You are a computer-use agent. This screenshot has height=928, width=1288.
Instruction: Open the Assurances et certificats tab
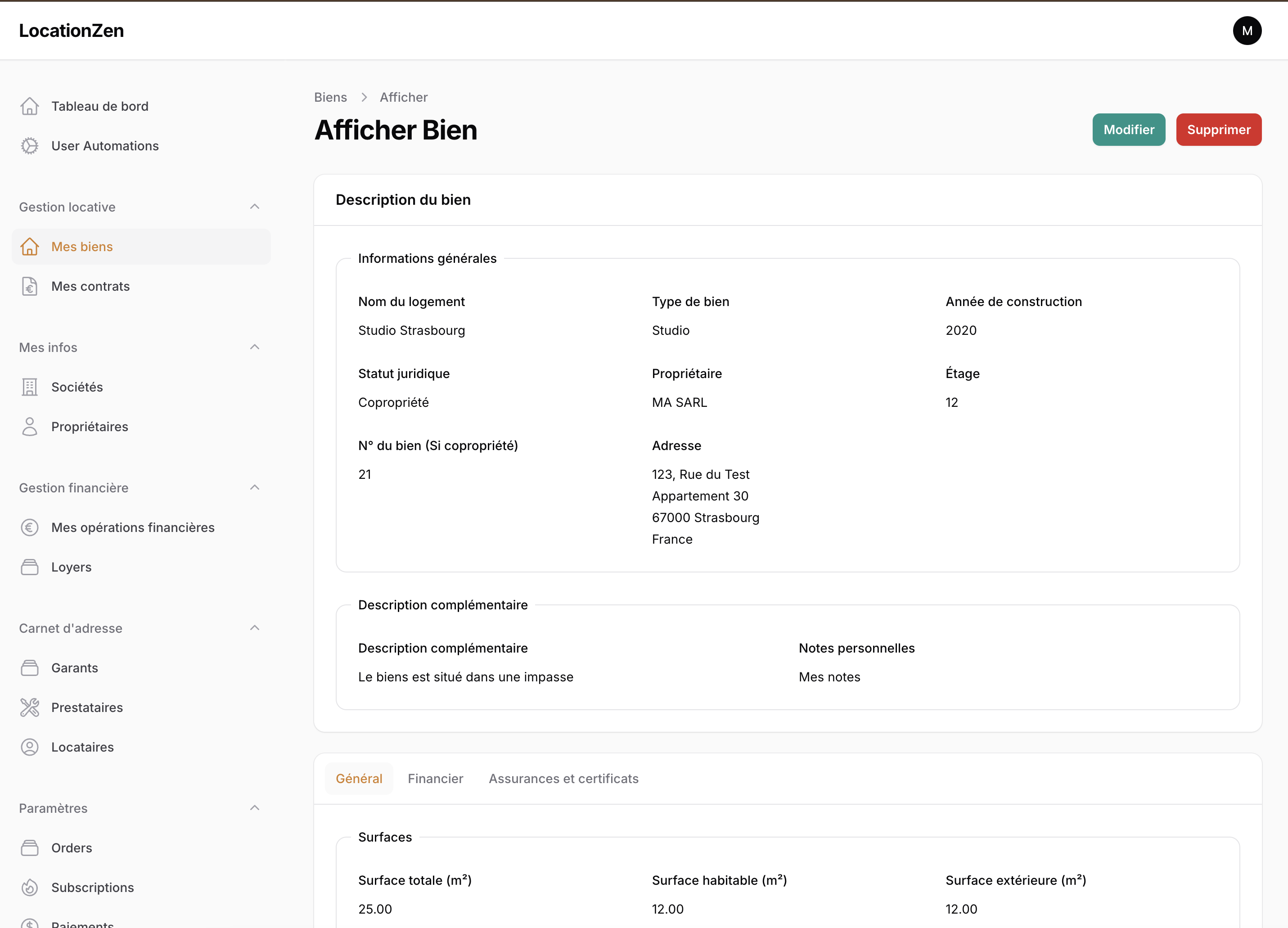[563, 779]
